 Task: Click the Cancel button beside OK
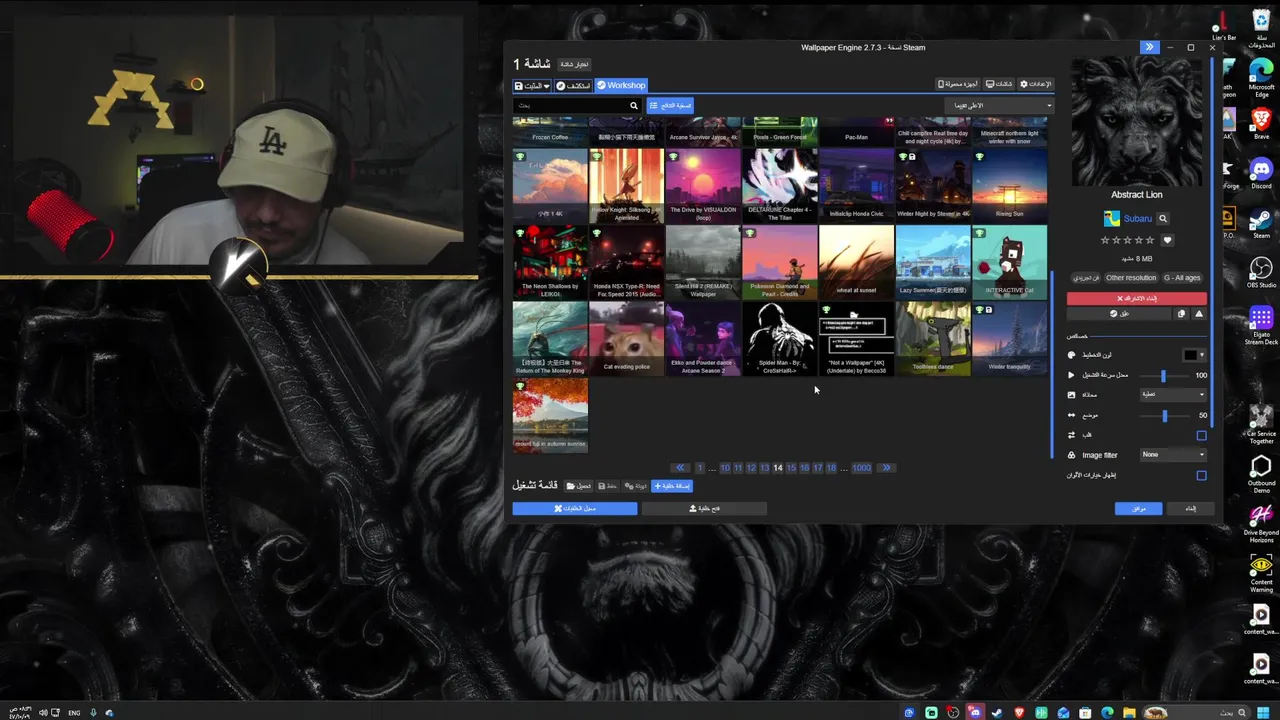coord(1190,509)
